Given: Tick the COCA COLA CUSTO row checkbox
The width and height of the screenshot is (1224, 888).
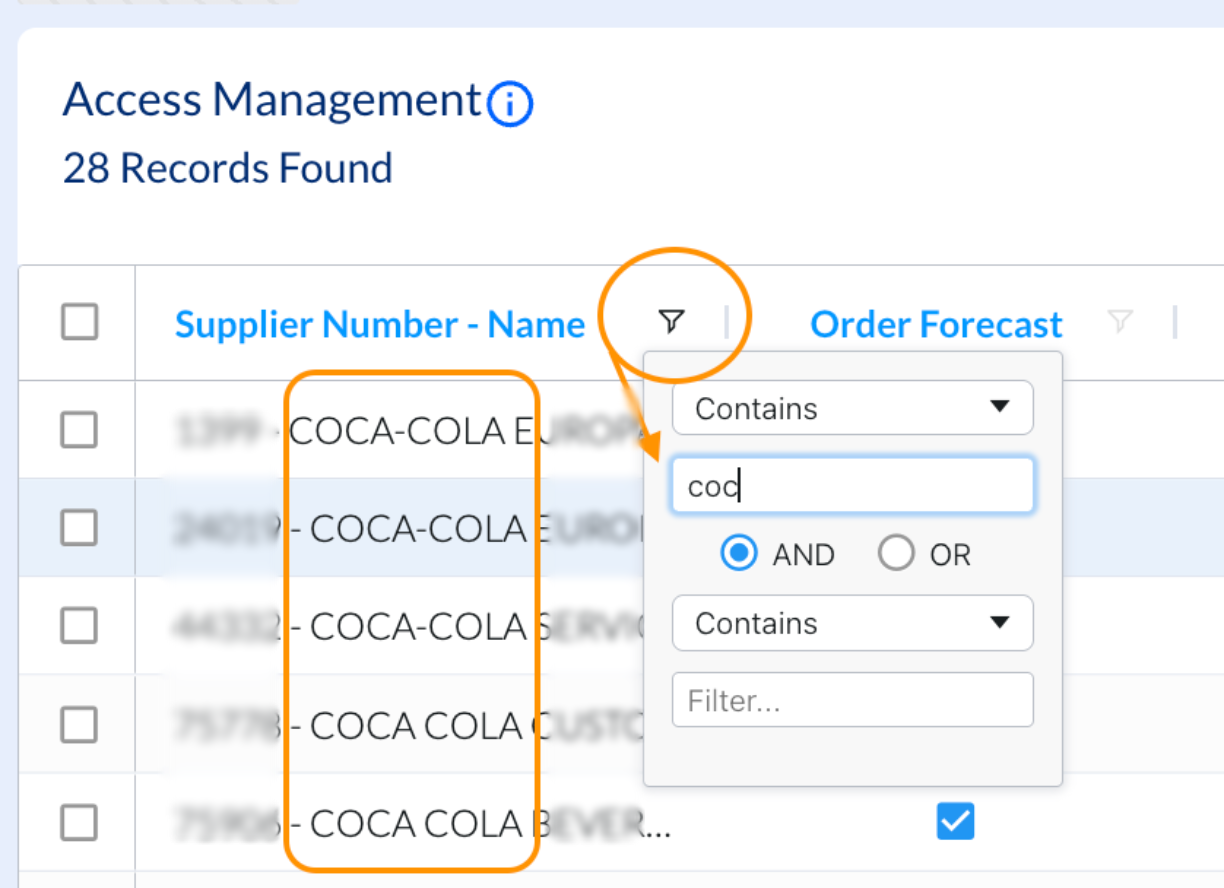Looking at the screenshot, I should (x=80, y=724).
